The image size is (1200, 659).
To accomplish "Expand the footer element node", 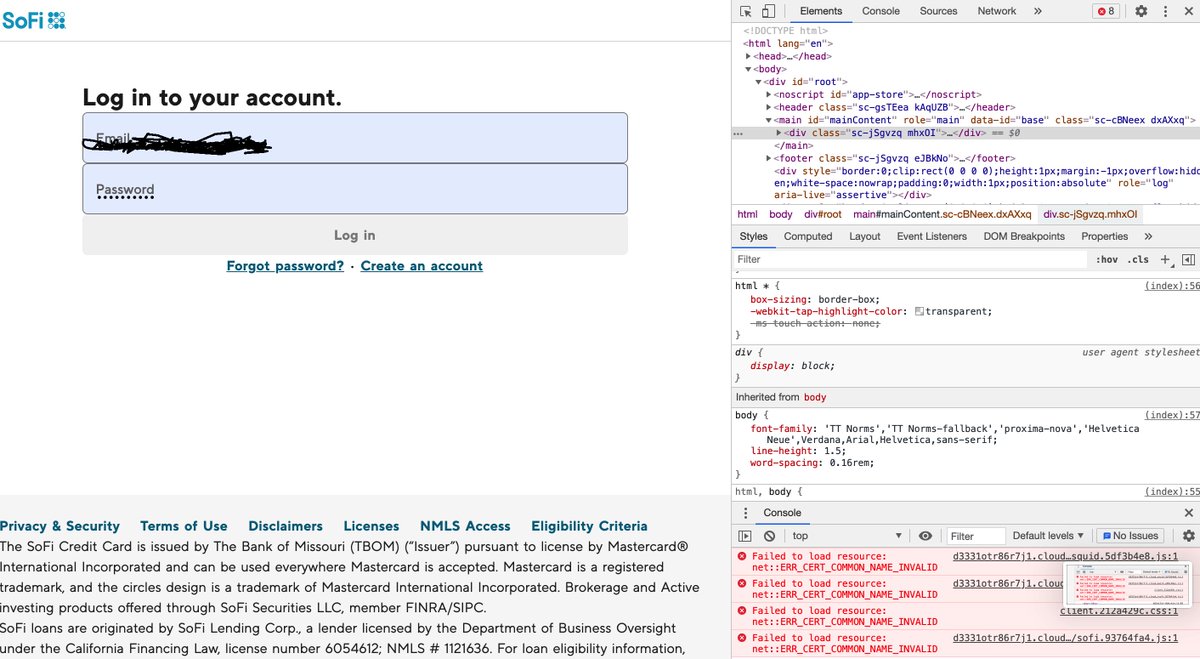I will pos(769,158).
